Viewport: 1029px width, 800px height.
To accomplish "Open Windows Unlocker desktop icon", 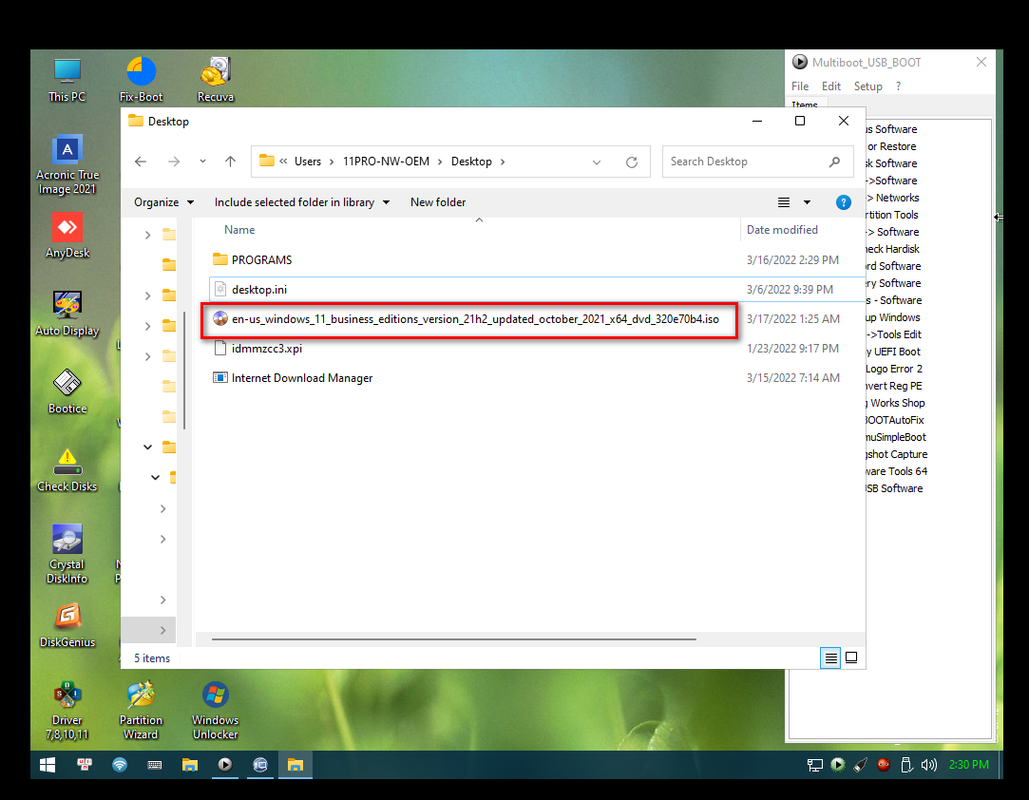I will [x=215, y=710].
